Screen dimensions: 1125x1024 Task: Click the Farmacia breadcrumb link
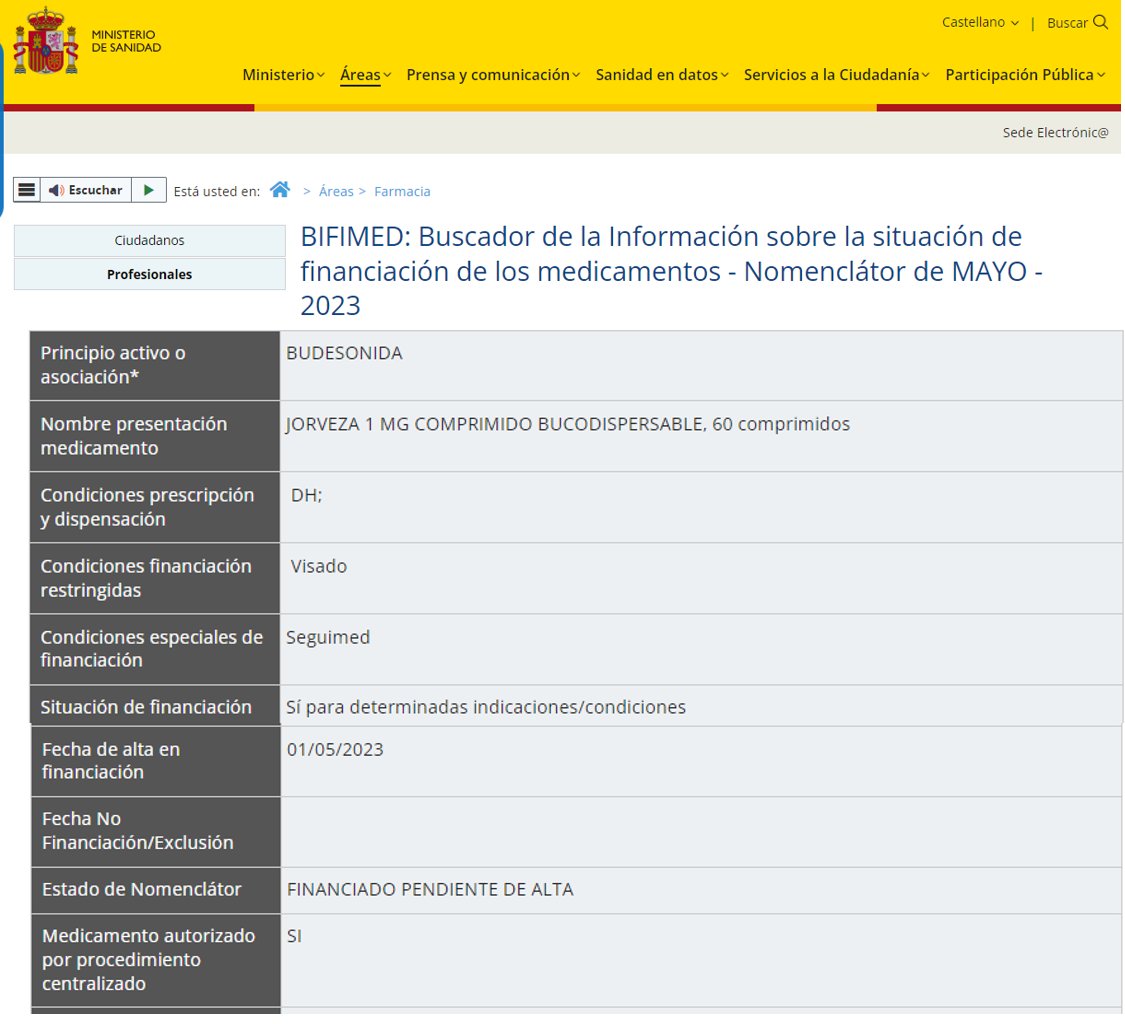(x=402, y=192)
